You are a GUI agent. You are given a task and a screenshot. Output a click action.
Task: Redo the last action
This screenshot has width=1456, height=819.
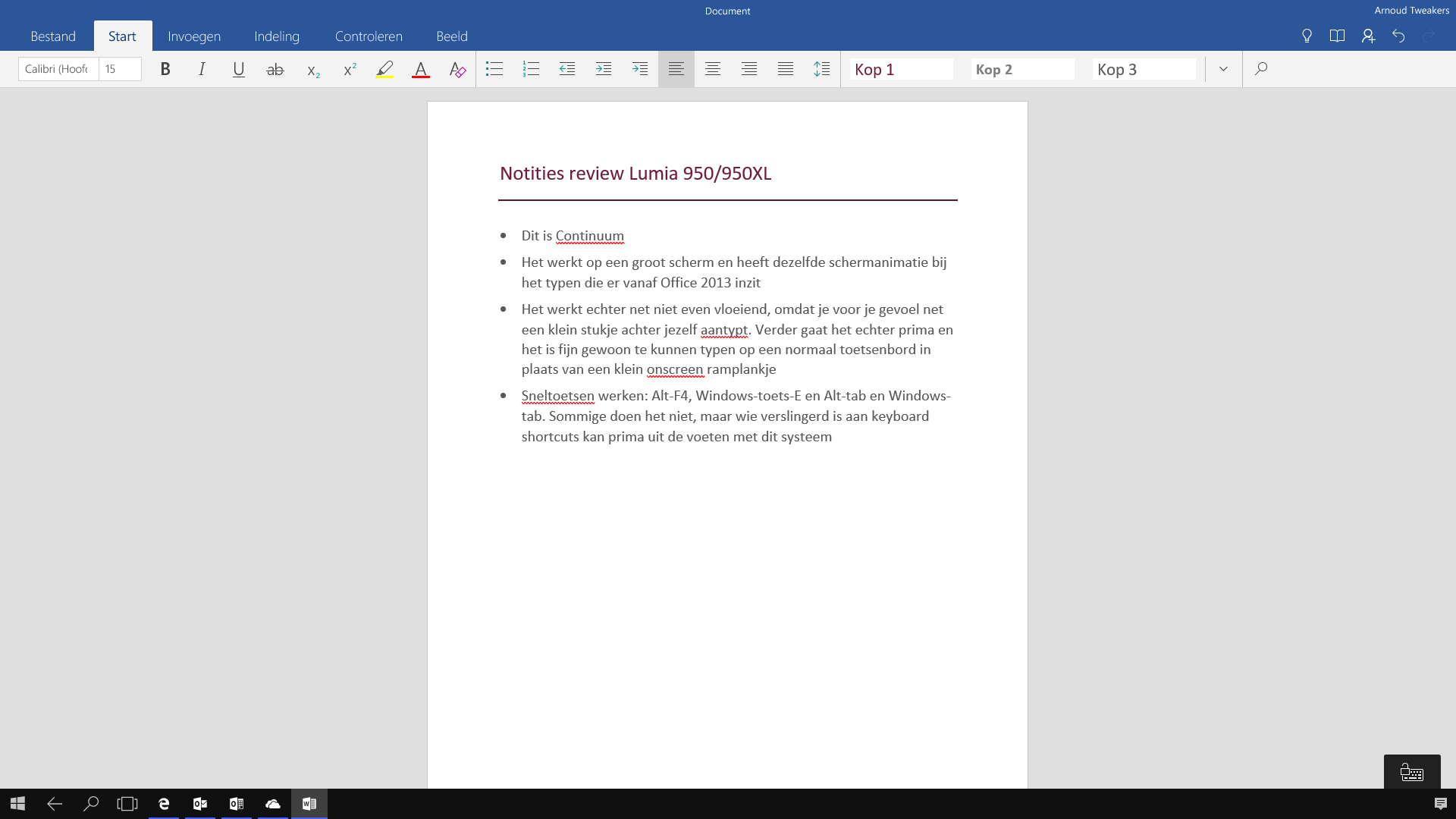click(x=1429, y=36)
